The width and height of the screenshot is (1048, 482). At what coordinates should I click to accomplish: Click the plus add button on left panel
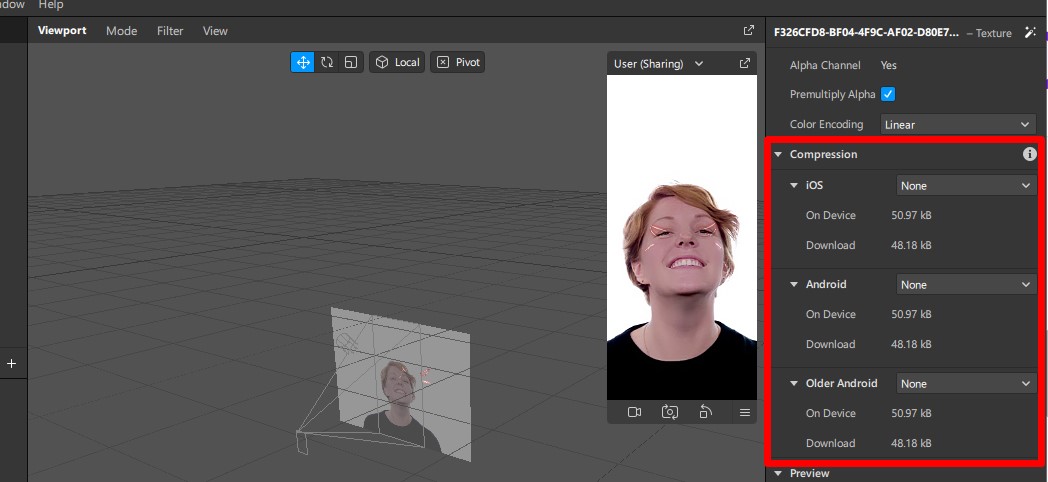pos(11,364)
